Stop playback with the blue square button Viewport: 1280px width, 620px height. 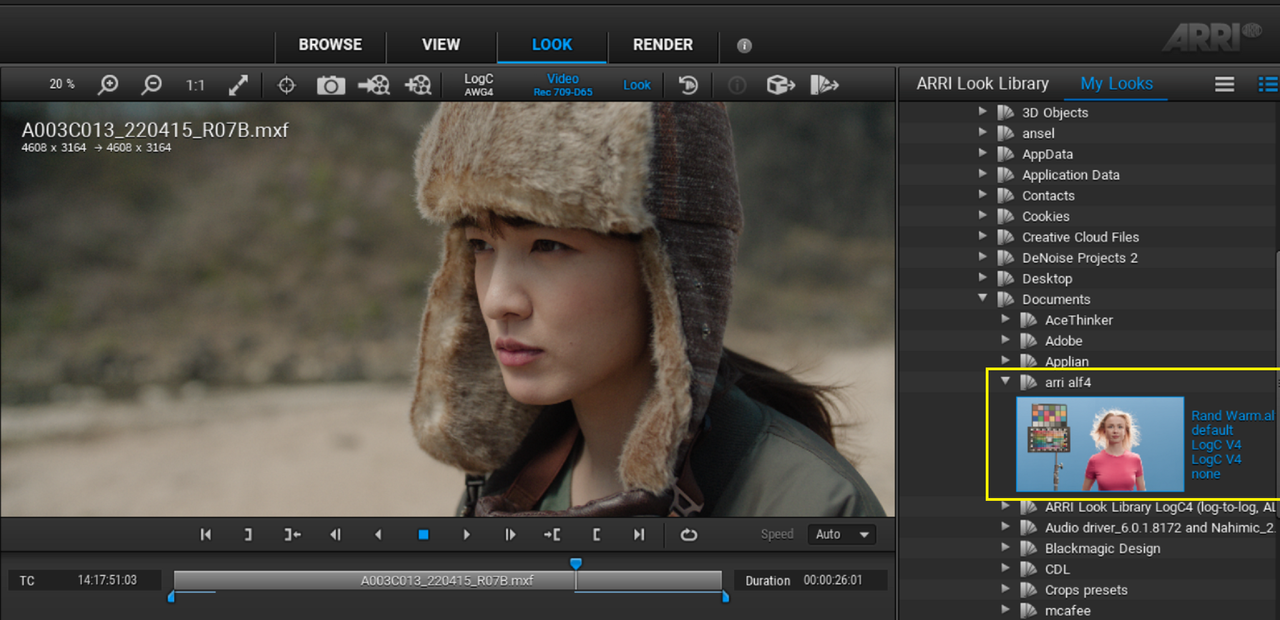coord(423,535)
